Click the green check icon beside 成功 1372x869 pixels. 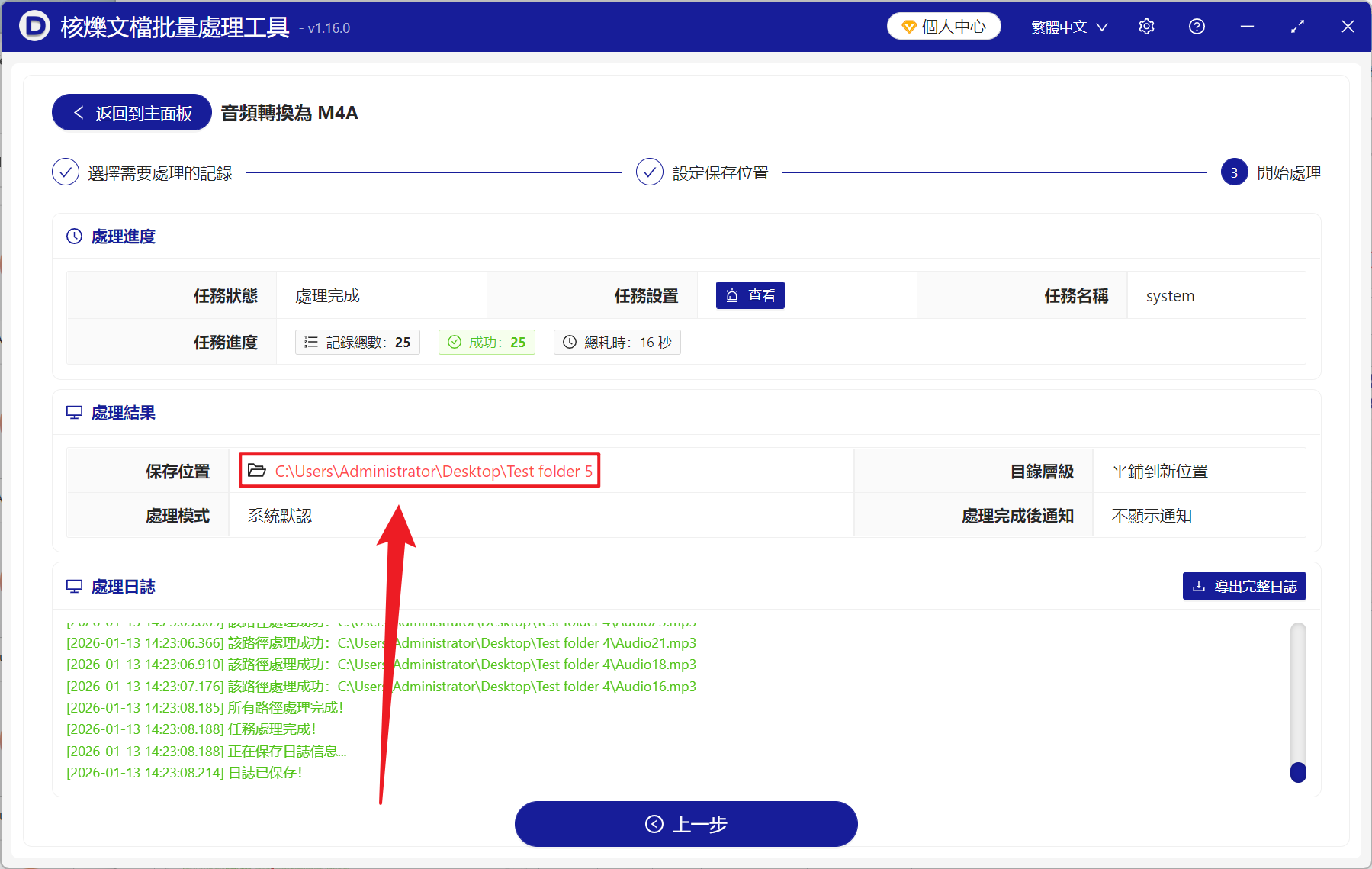tap(456, 342)
